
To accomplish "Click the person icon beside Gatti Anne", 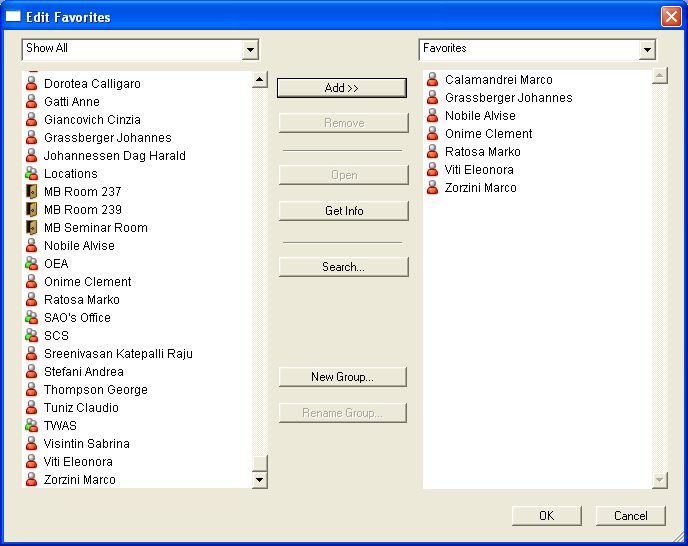I will point(32,101).
